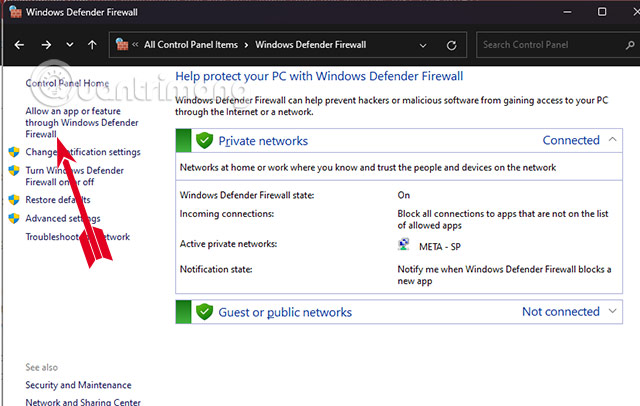The image size is (640, 406).
Task: Open the address bar history dropdown
Action: click(423, 45)
